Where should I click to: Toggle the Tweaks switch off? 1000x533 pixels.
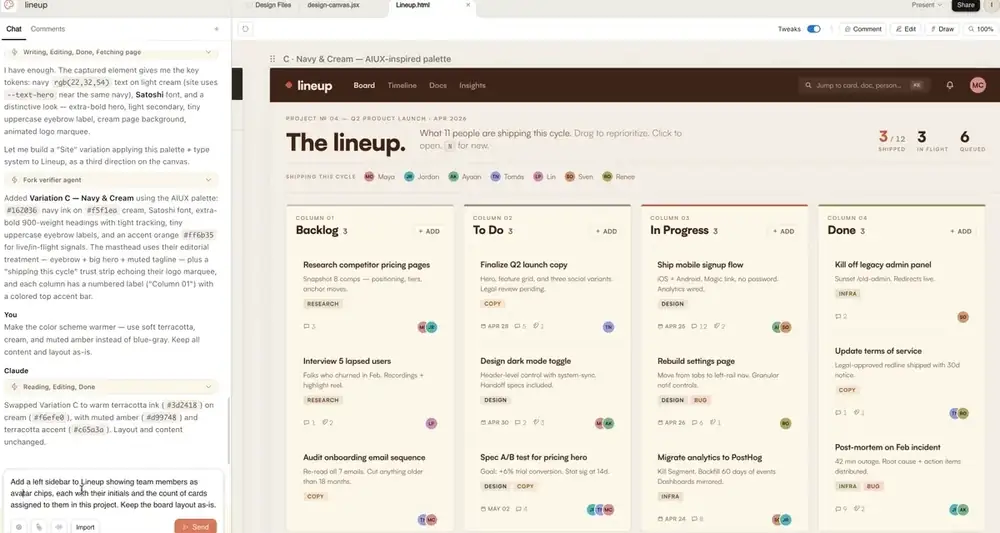pyautogui.click(x=813, y=29)
